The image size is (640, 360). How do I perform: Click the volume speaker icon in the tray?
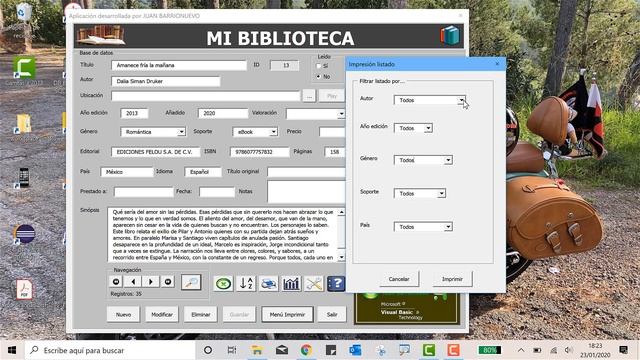[569, 350]
